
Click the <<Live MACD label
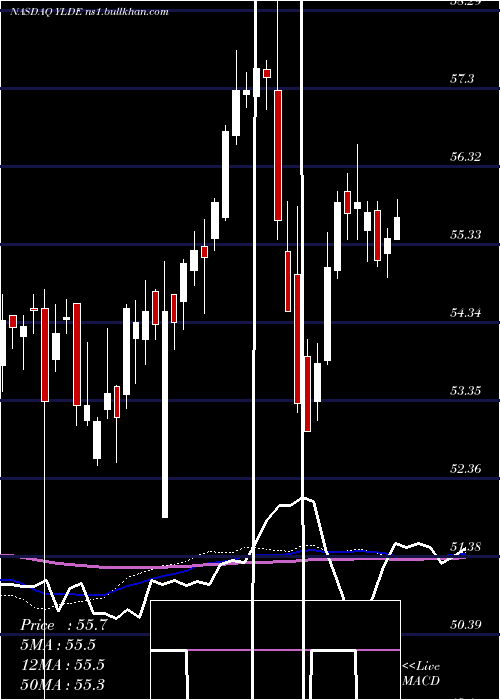click(x=421, y=673)
